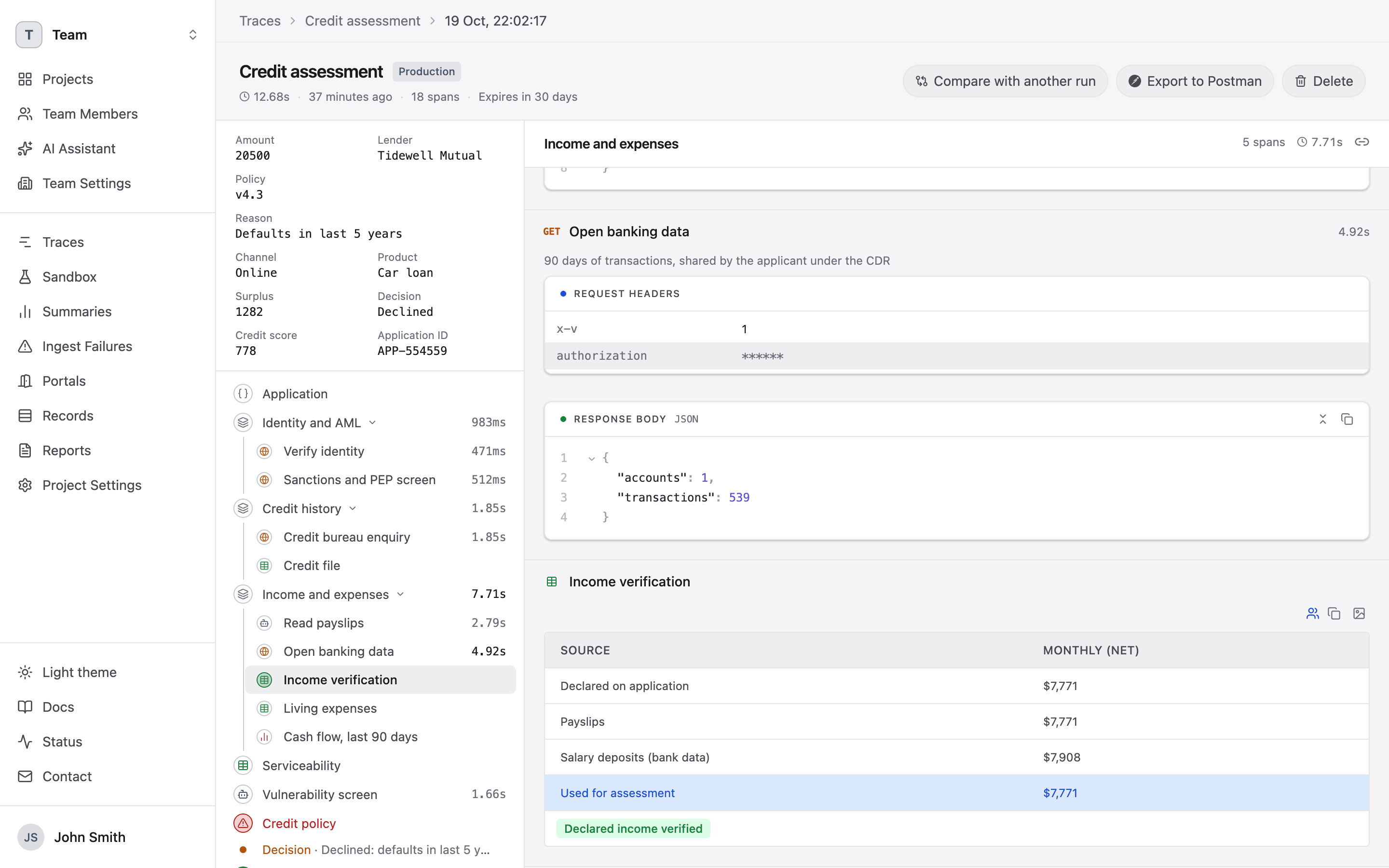Image resolution: width=1389 pixels, height=868 pixels.
Task: Click the people icon above income table
Action: 1312,613
